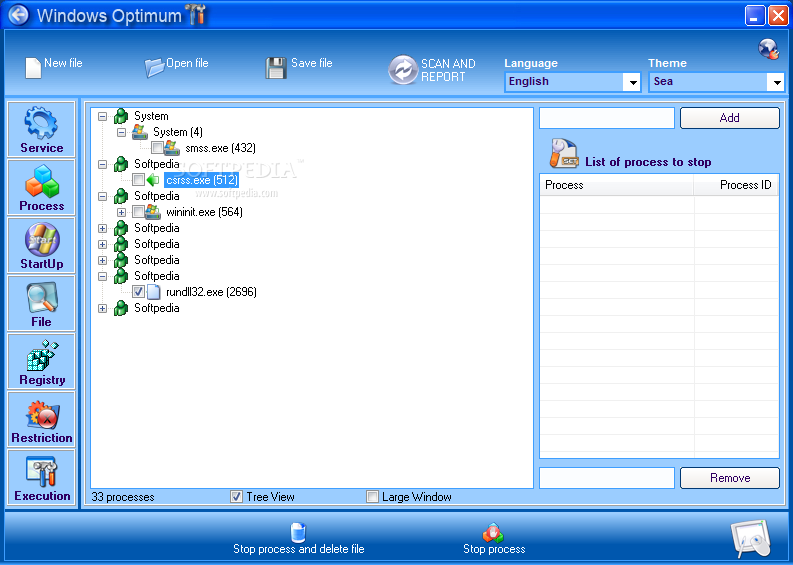Click Stop process and delete file label
Screen dimensions: 793x565
click(298, 549)
